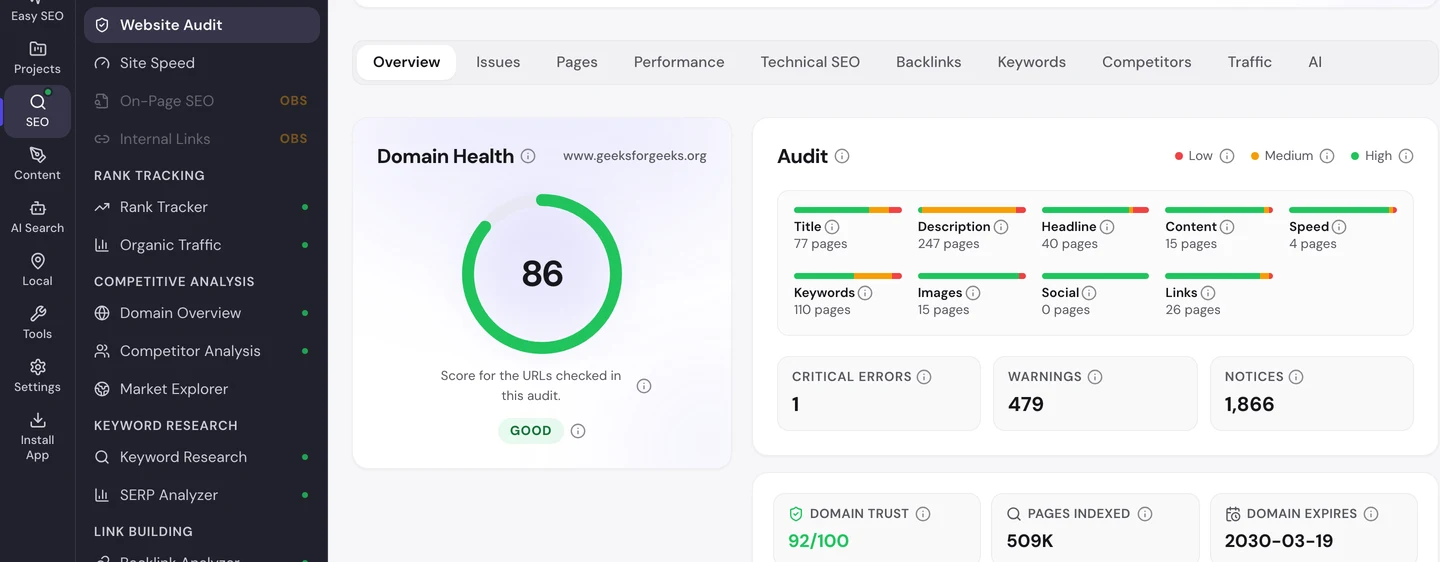Click info icon next to Pages Indexed
Image resolution: width=1440 pixels, height=562 pixels.
click(x=1145, y=514)
